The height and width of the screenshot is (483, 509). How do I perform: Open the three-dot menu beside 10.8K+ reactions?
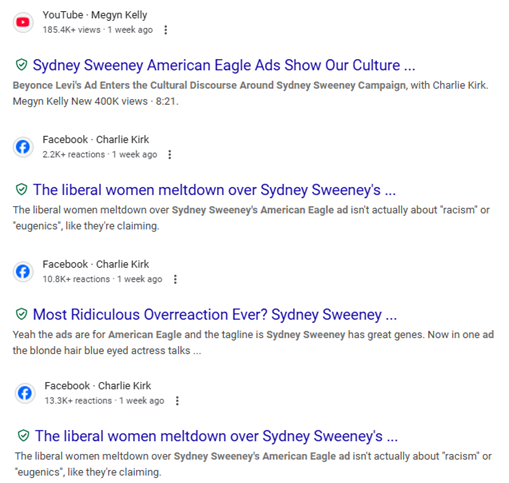click(175, 279)
